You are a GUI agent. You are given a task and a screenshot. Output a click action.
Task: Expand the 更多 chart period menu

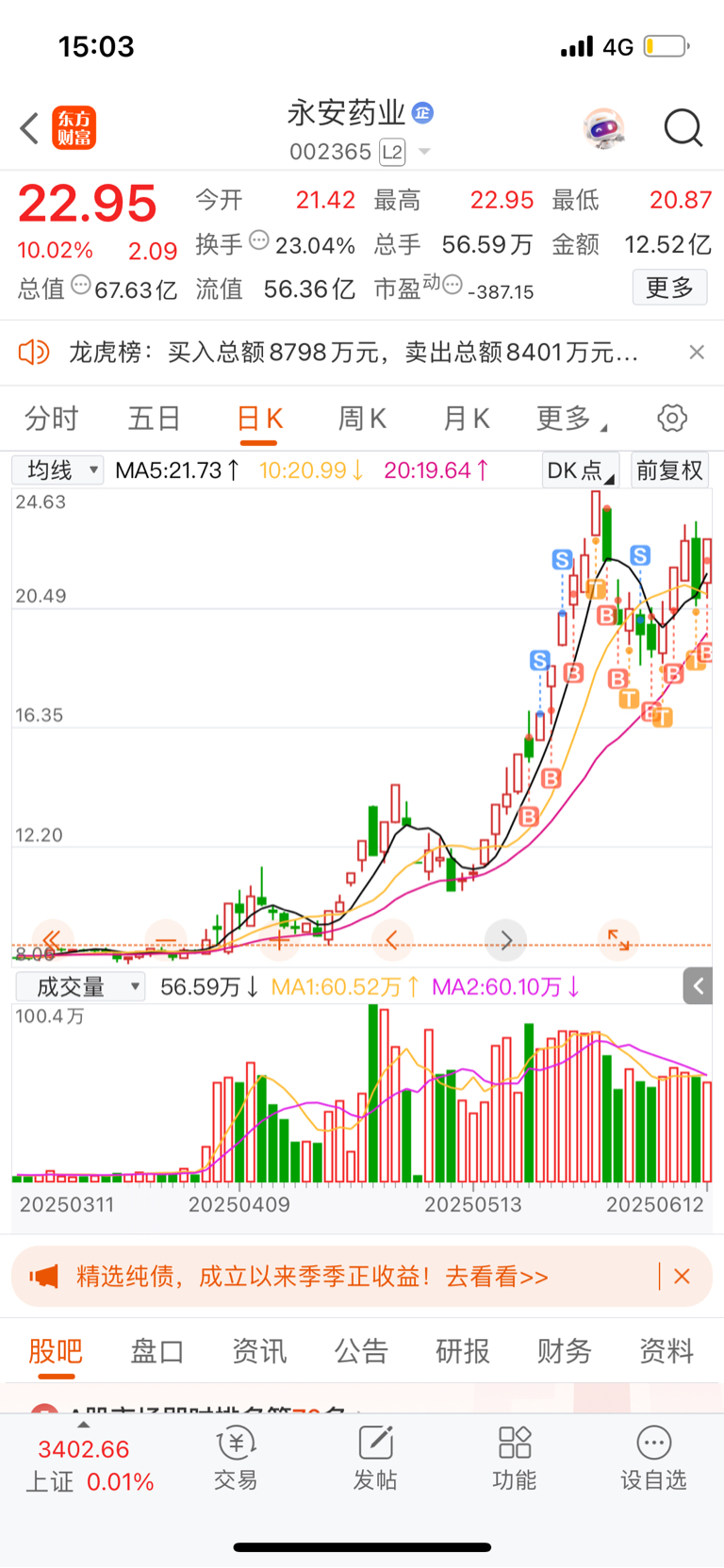[x=570, y=419]
